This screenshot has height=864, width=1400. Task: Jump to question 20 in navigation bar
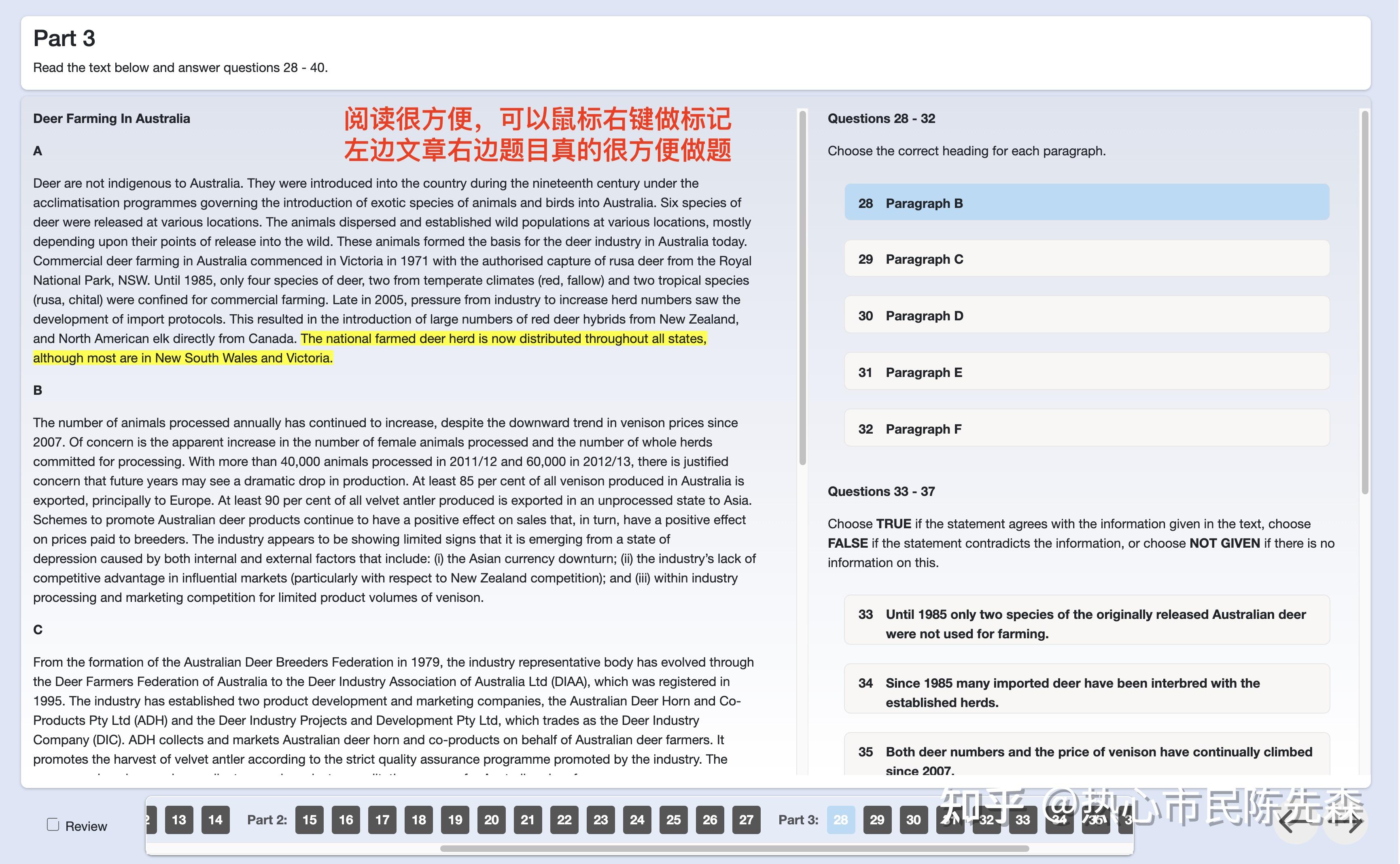point(492,820)
